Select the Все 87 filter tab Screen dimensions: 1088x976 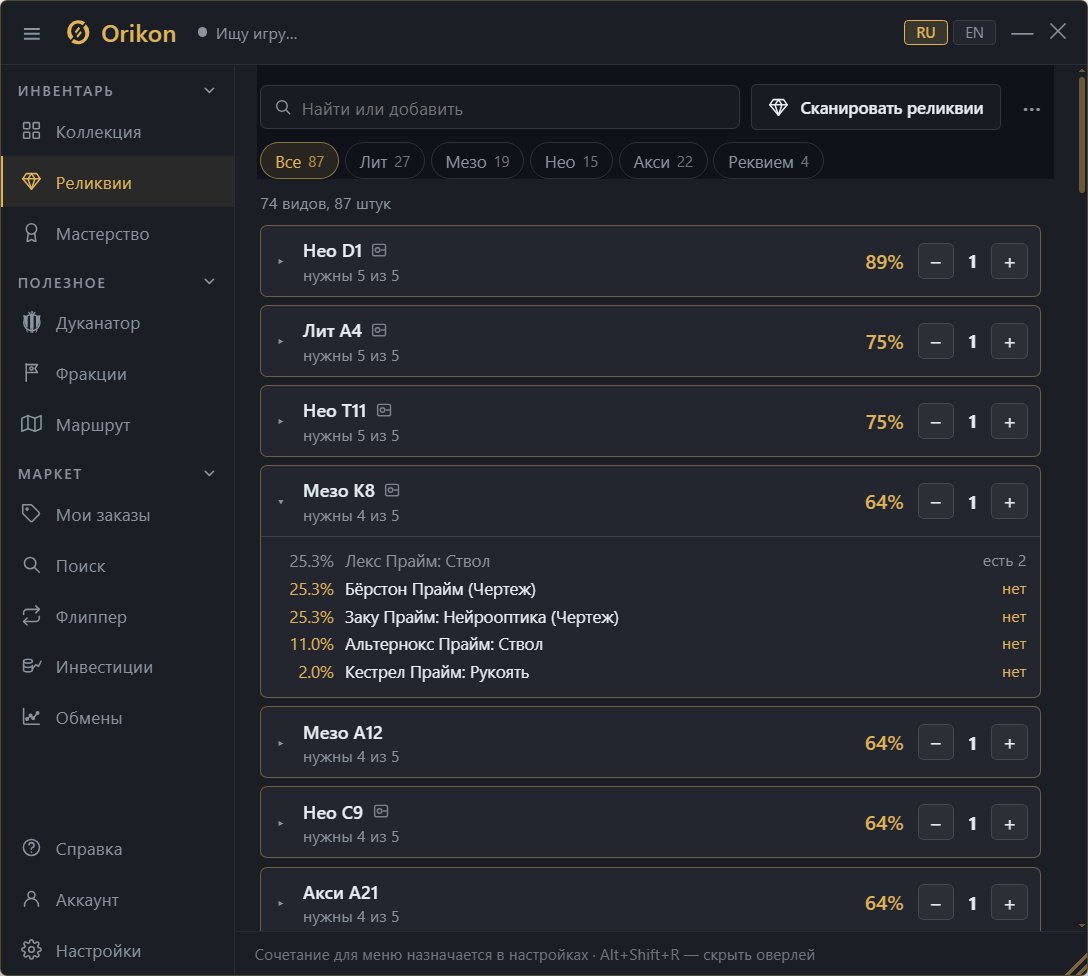tap(299, 162)
